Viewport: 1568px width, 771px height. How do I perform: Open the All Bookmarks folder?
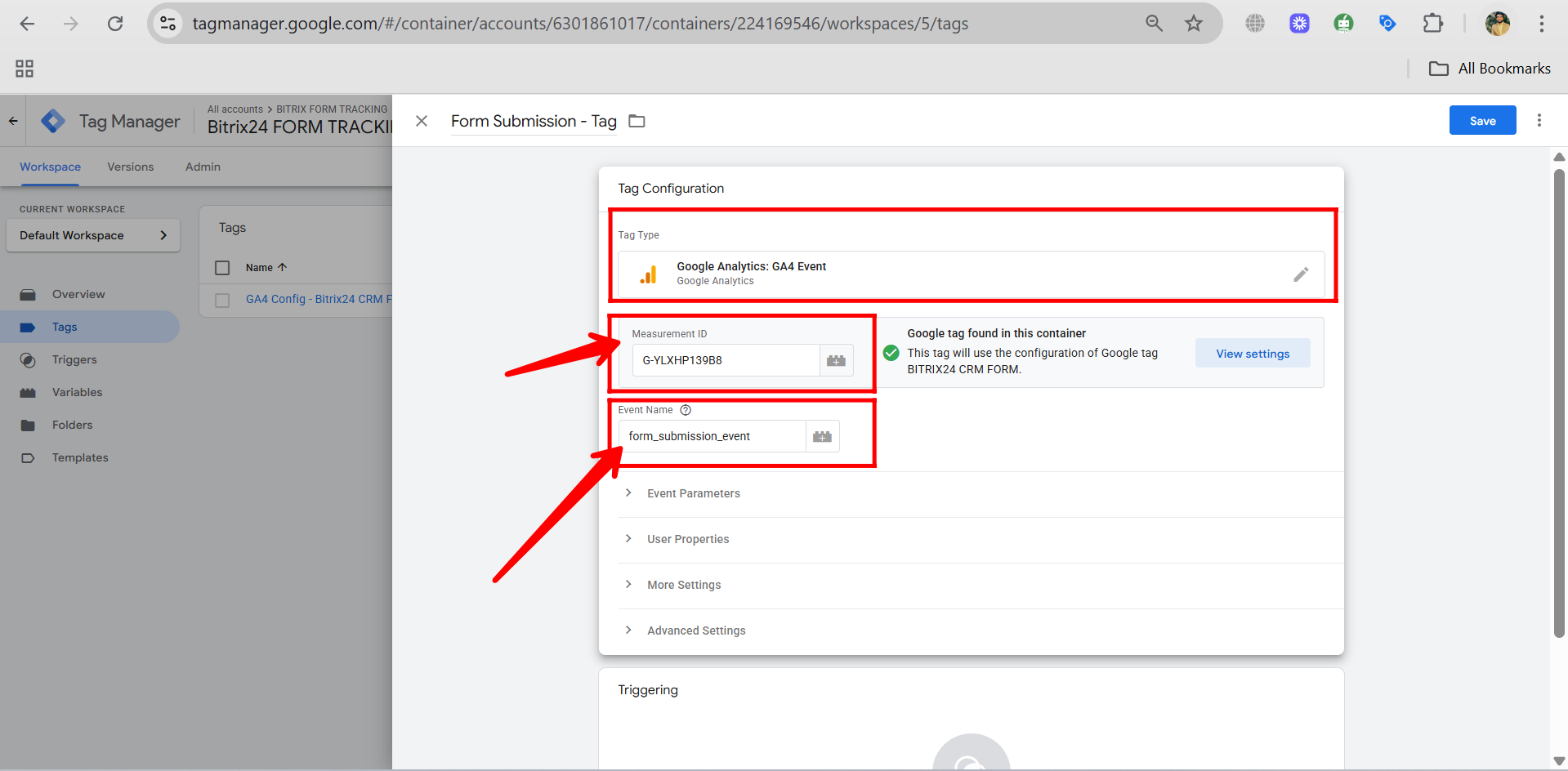(x=1490, y=69)
